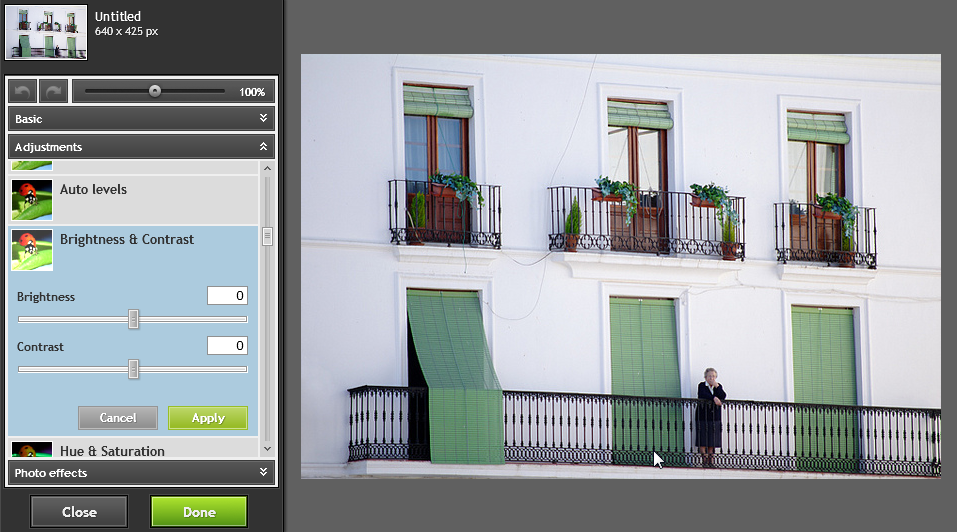Click the Contrast slider handle

pyautogui.click(x=133, y=369)
